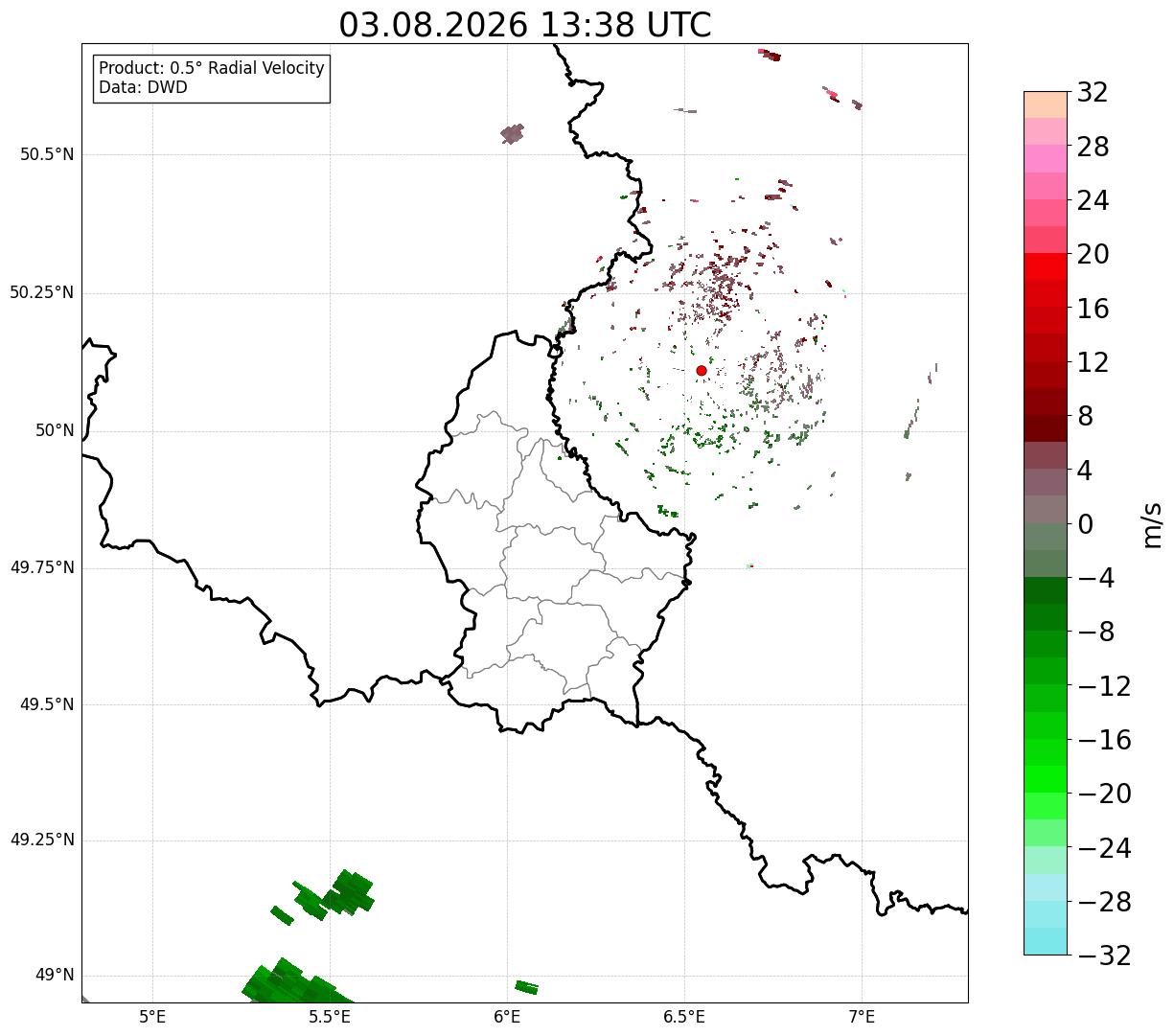
Task: Pick the bright red 20 m/s colorbar band
Action: [x=1046, y=266]
